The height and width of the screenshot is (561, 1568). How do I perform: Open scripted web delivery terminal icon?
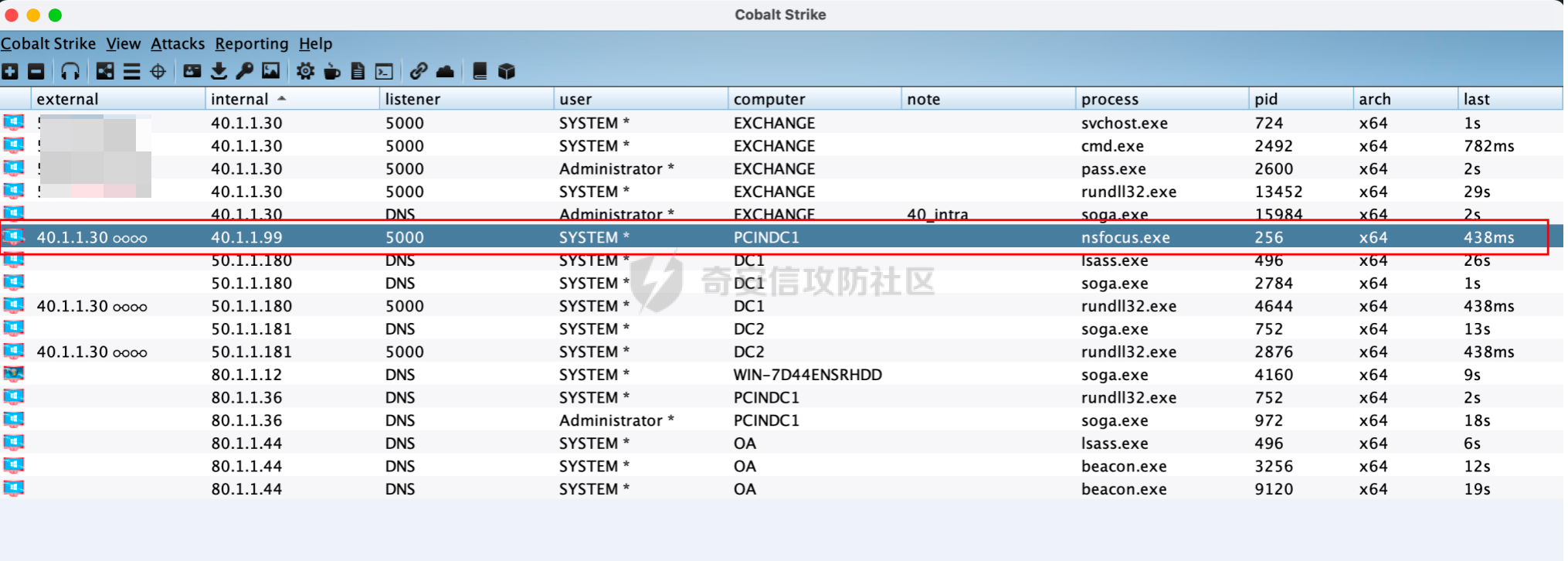coord(384,72)
